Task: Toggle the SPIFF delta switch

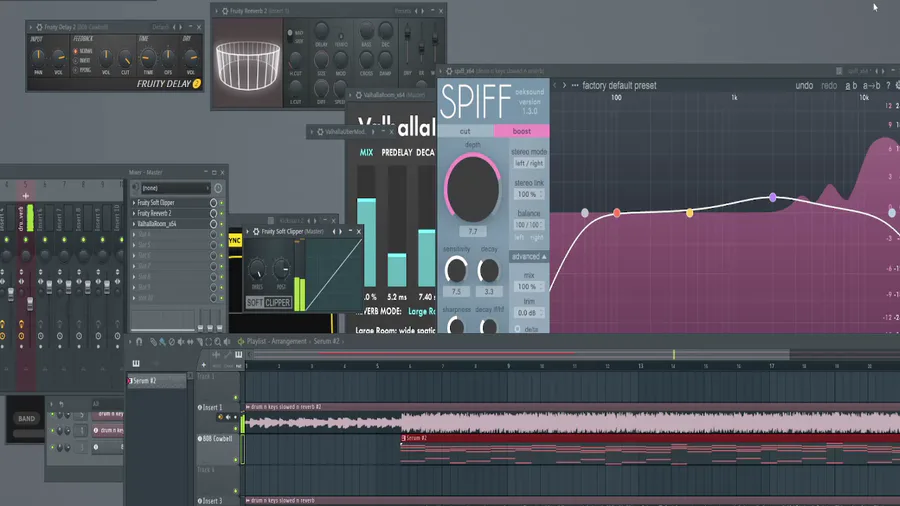Action: pos(517,329)
